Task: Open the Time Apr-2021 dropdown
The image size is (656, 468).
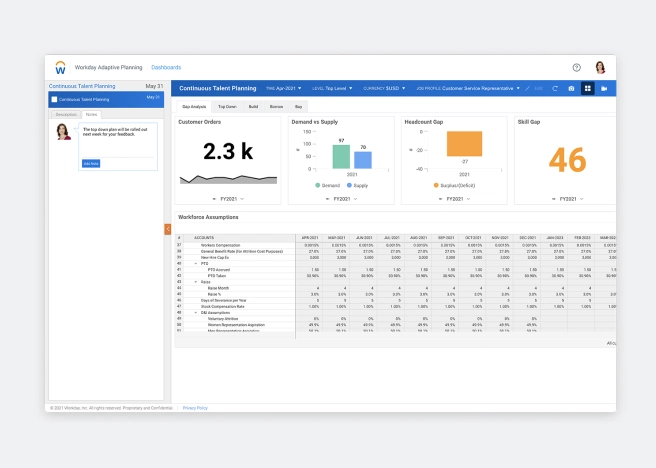Action: pyautogui.click(x=284, y=88)
